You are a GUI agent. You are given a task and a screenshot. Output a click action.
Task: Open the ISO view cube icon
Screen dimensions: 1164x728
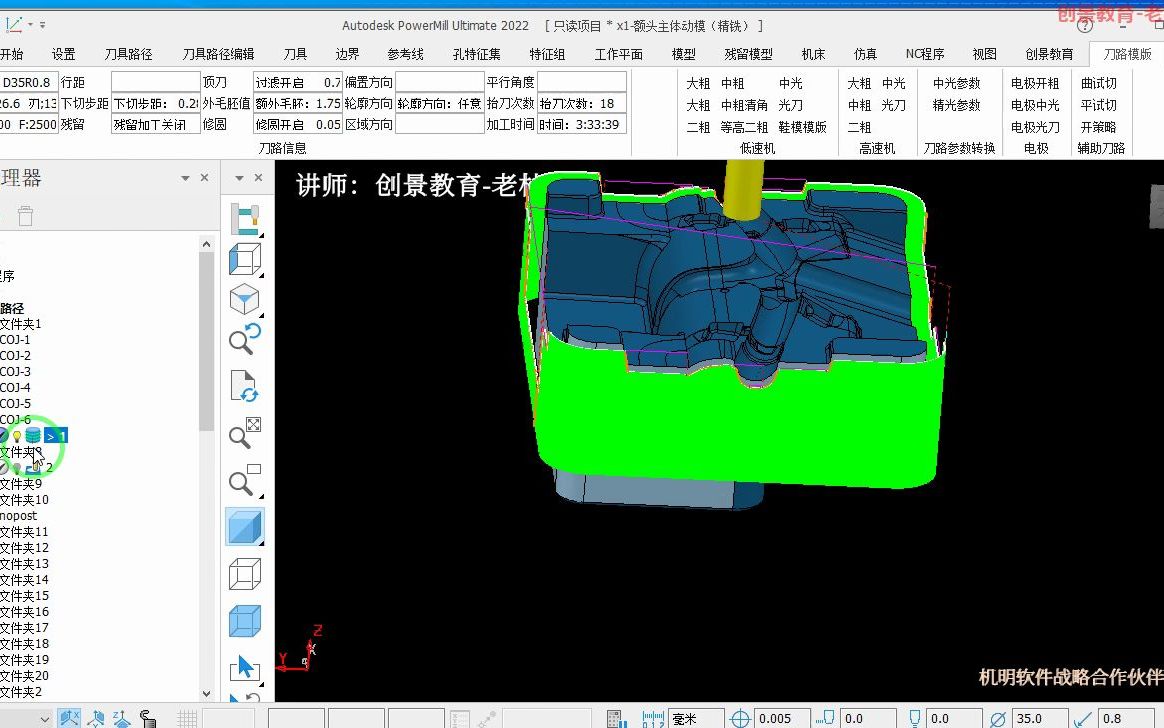tap(245, 301)
